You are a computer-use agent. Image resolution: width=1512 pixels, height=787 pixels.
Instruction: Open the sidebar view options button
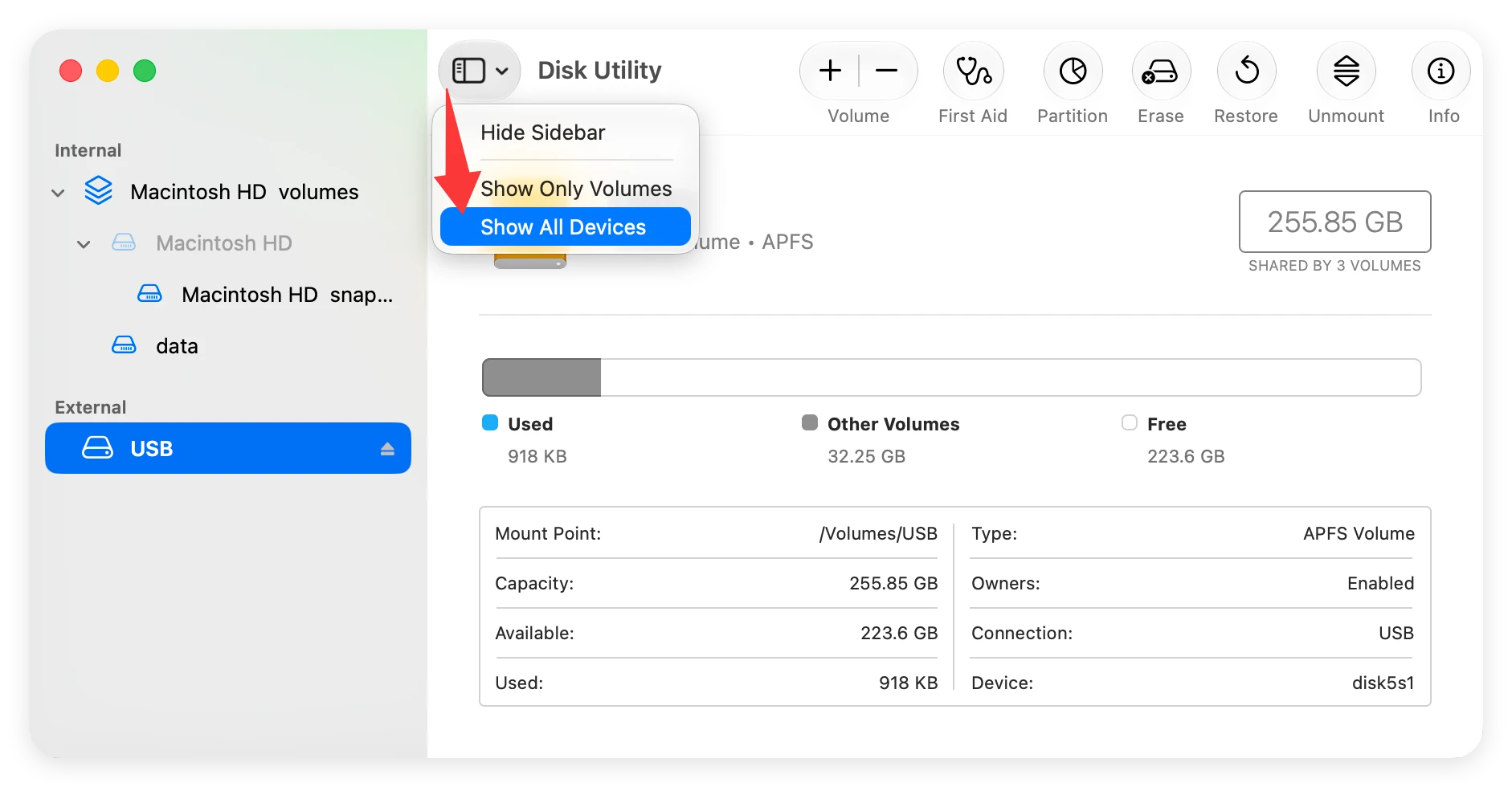pos(480,71)
